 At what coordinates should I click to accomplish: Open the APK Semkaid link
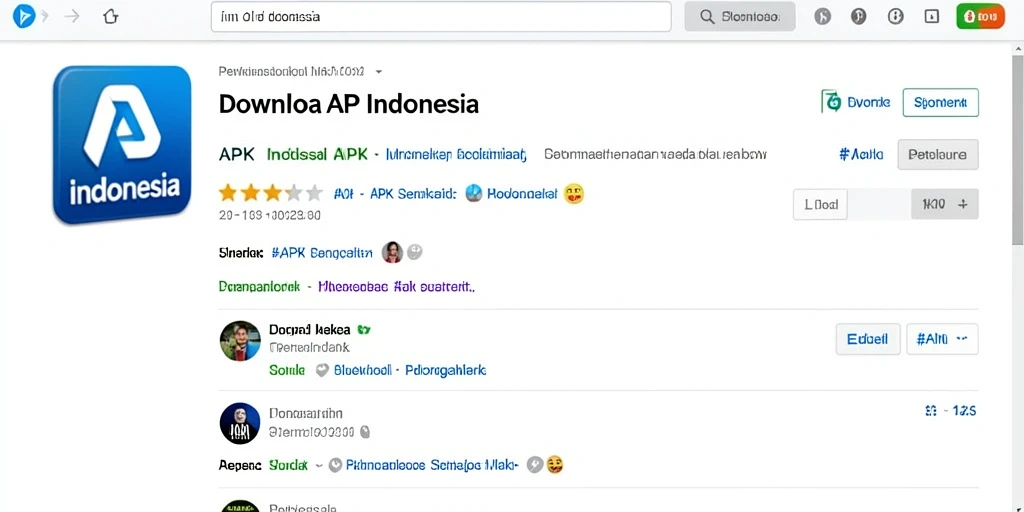click(413, 193)
